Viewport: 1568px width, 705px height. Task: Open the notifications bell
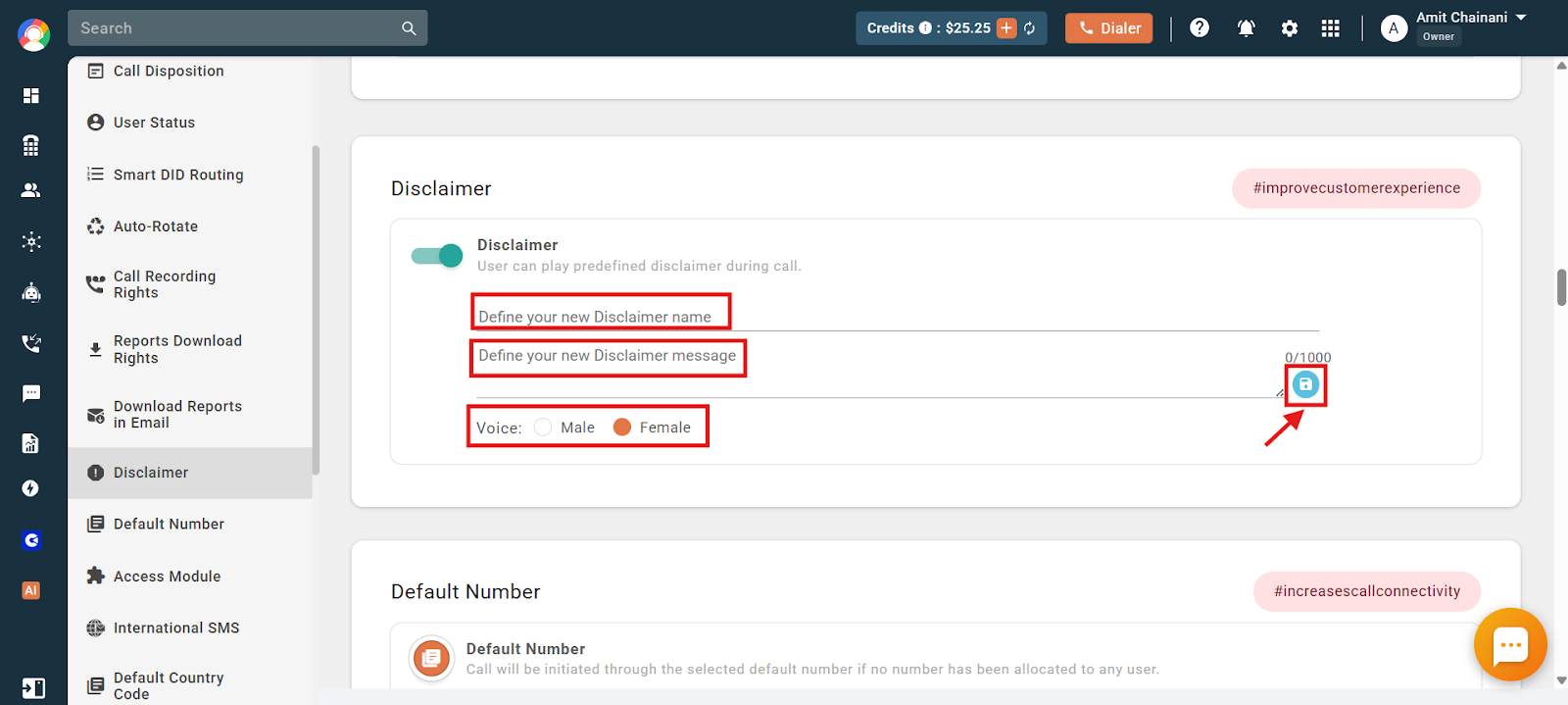pyautogui.click(x=1246, y=28)
